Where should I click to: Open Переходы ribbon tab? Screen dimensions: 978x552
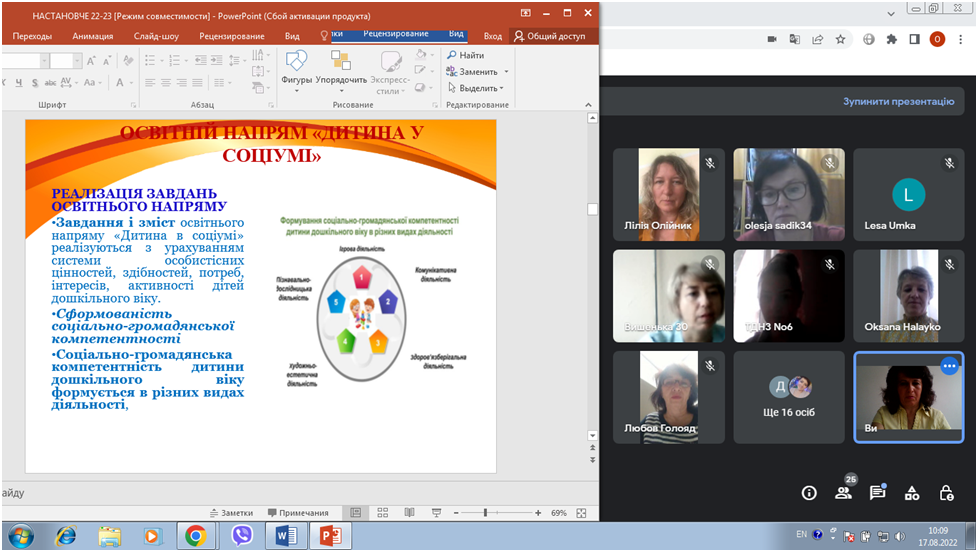coord(32,36)
